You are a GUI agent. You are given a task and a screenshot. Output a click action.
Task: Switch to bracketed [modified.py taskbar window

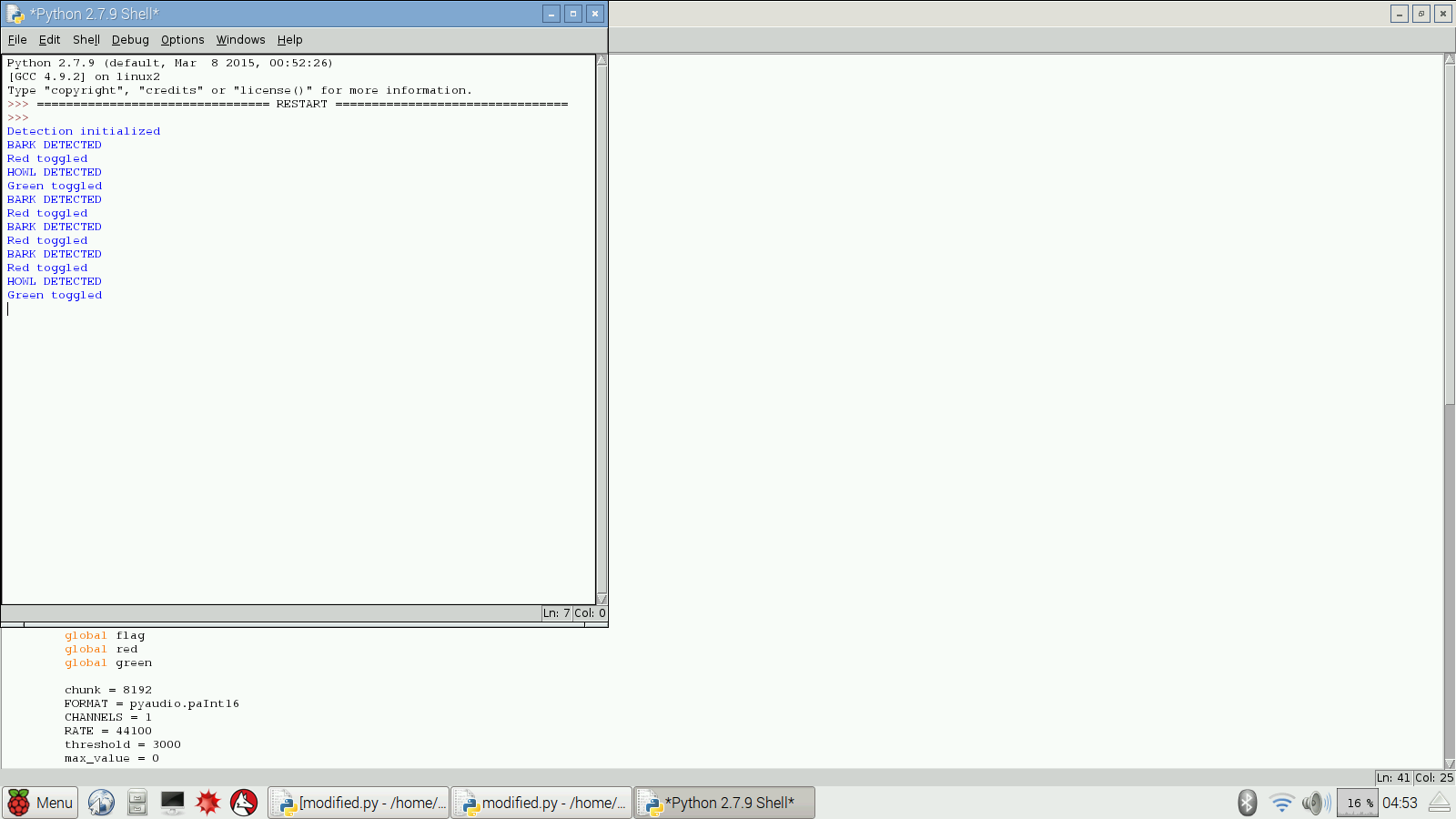359,803
